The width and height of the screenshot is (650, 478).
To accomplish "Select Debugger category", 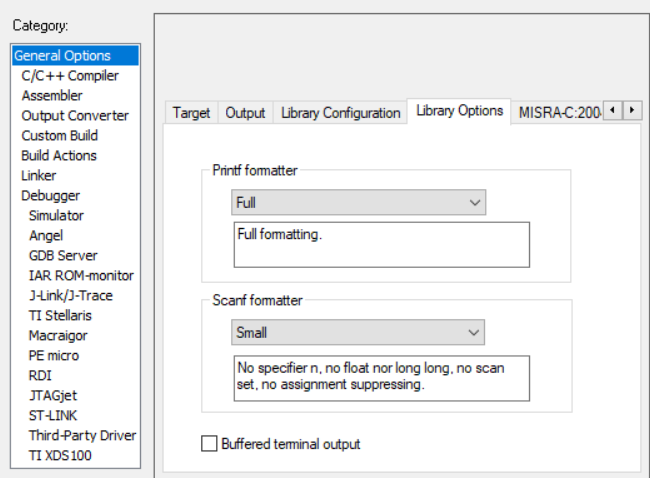I will (51, 195).
